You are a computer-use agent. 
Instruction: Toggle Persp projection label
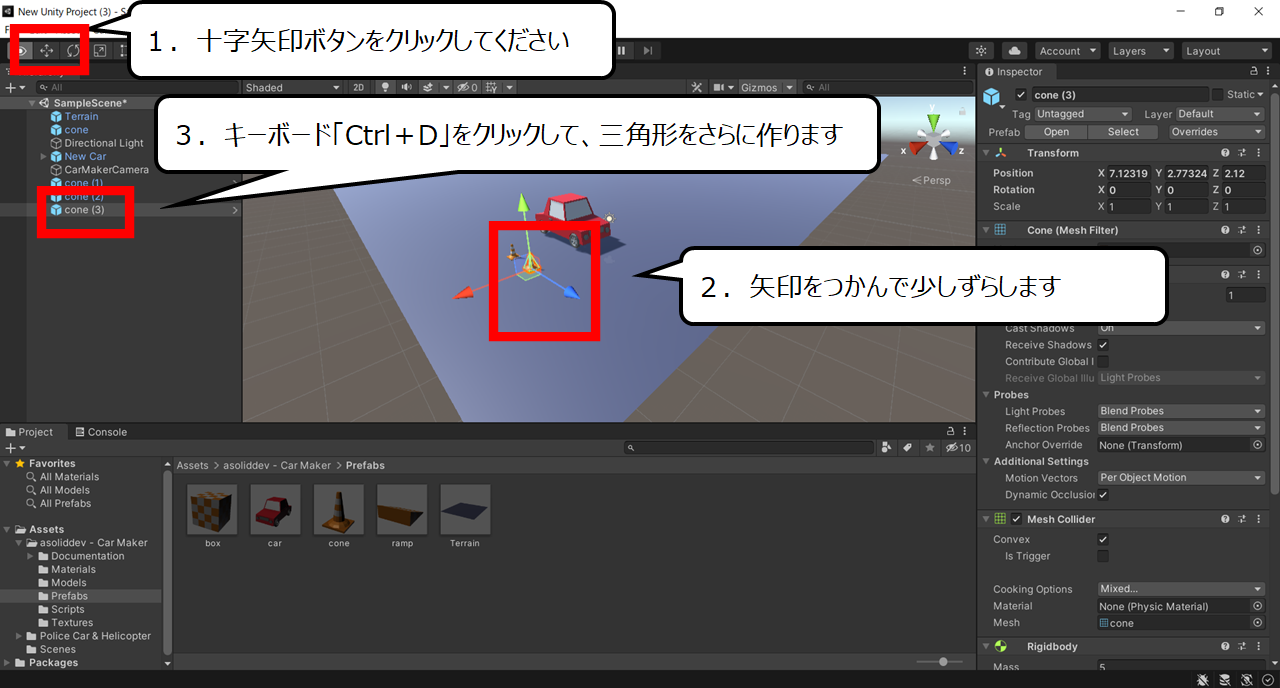coord(931,181)
